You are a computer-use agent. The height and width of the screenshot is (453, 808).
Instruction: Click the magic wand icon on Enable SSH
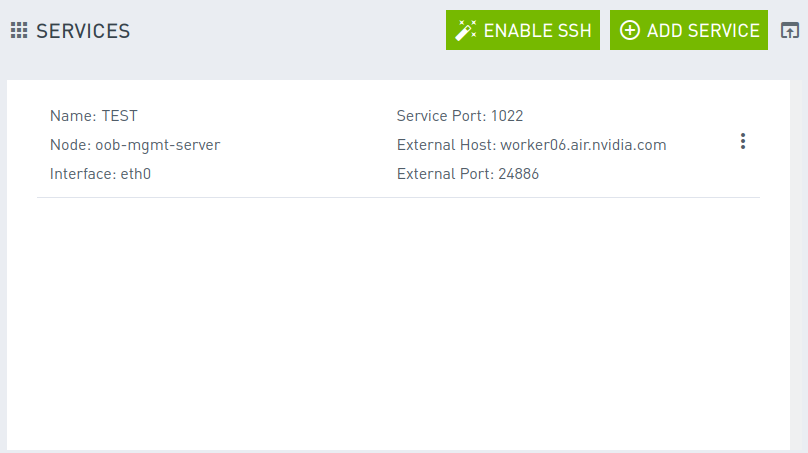coord(466,31)
